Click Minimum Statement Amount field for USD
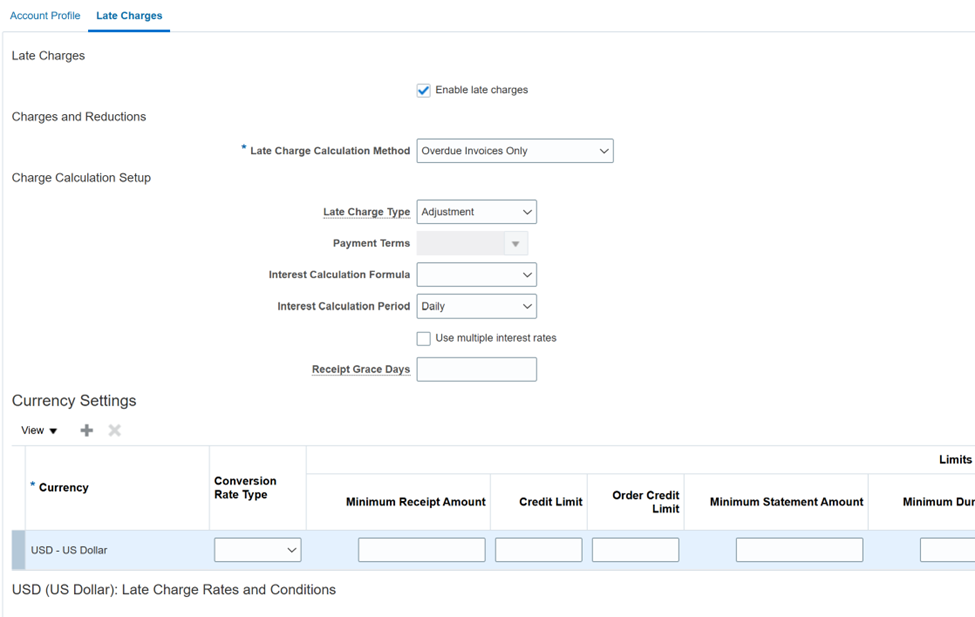975x617 pixels. click(x=800, y=550)
